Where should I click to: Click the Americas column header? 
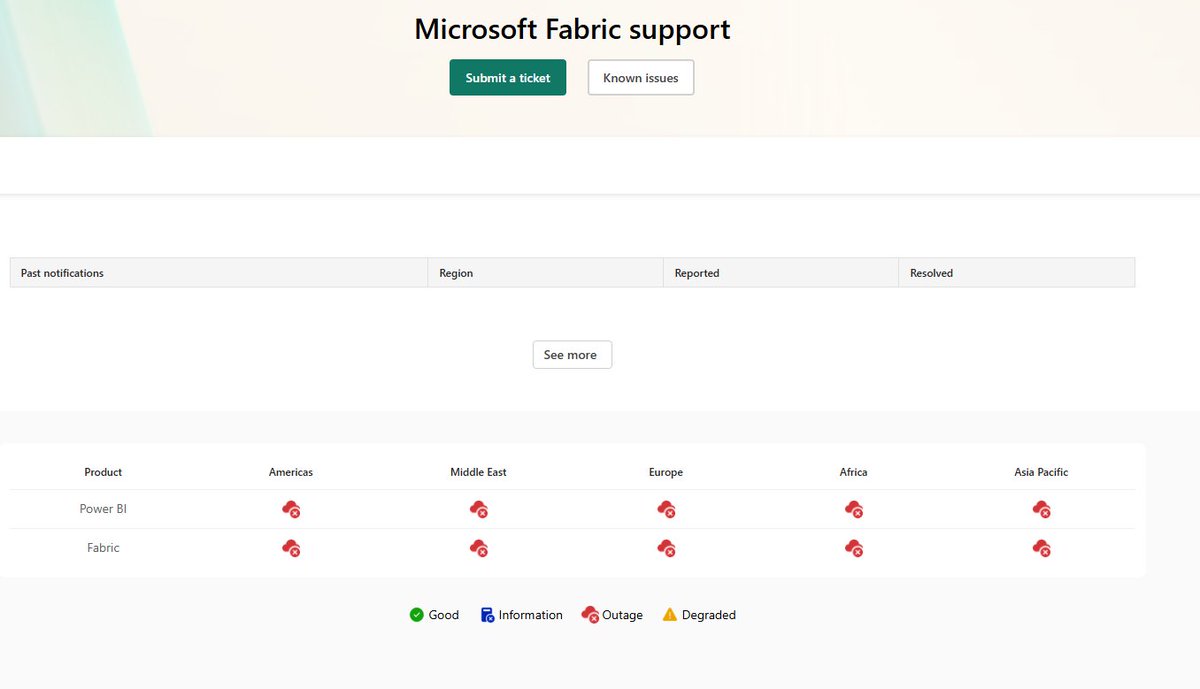tap(291, 472)
